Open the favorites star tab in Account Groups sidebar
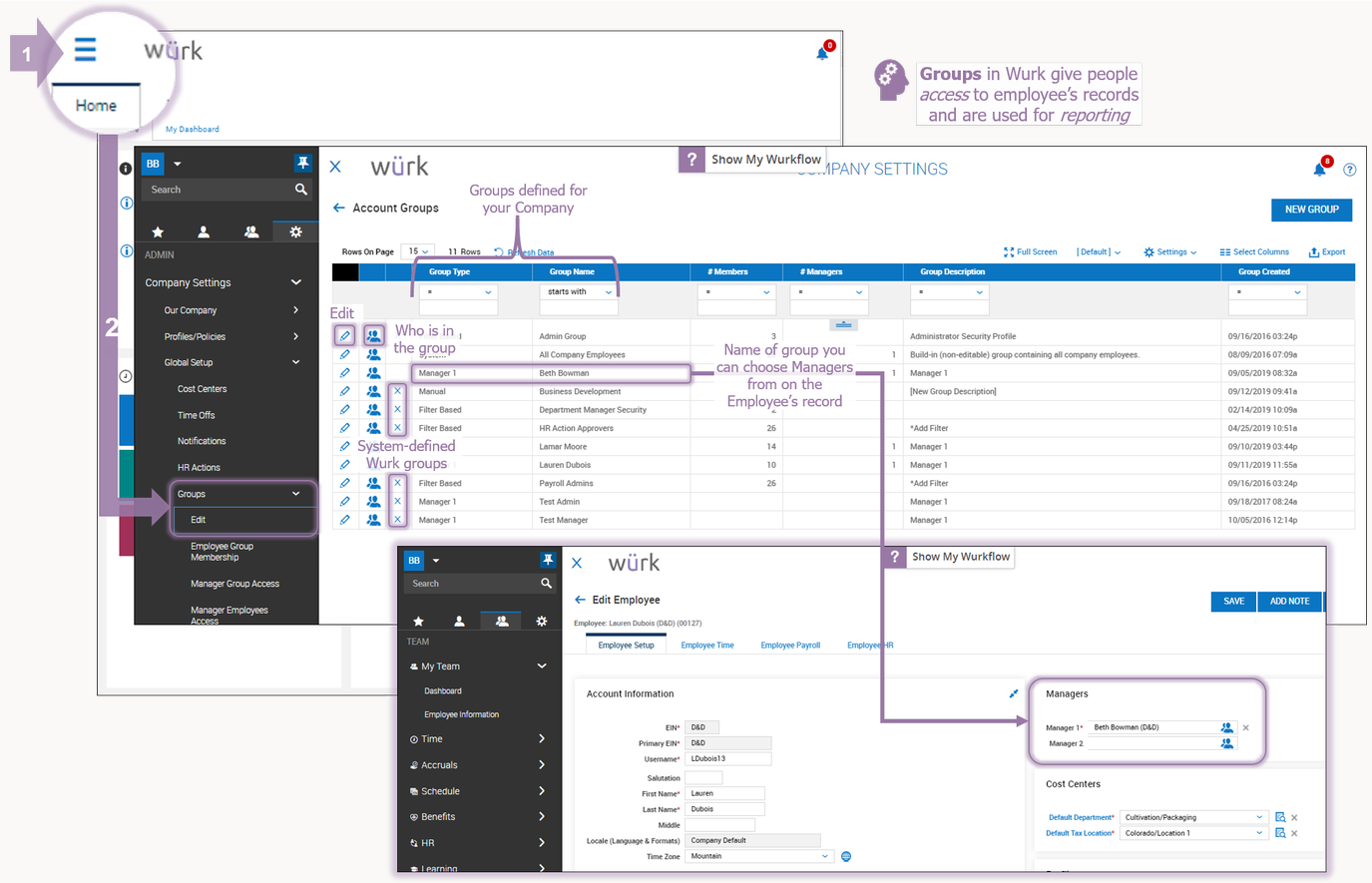1372x883 pixels. (158, 231)
